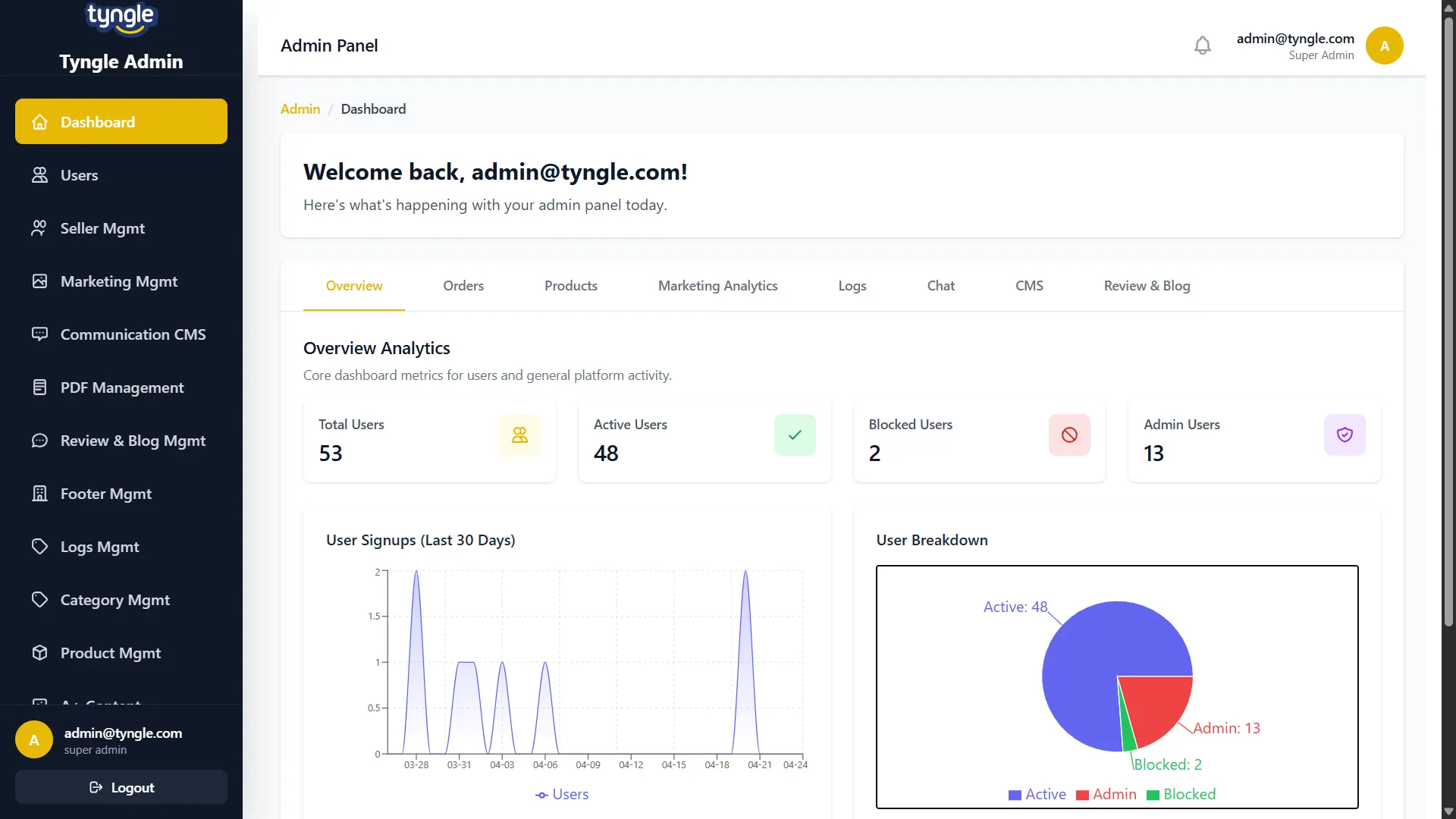Viewport: 1456px width, 819px height.
Task: Click the Admin: 13 pie label
Action: click(1226, 728)
